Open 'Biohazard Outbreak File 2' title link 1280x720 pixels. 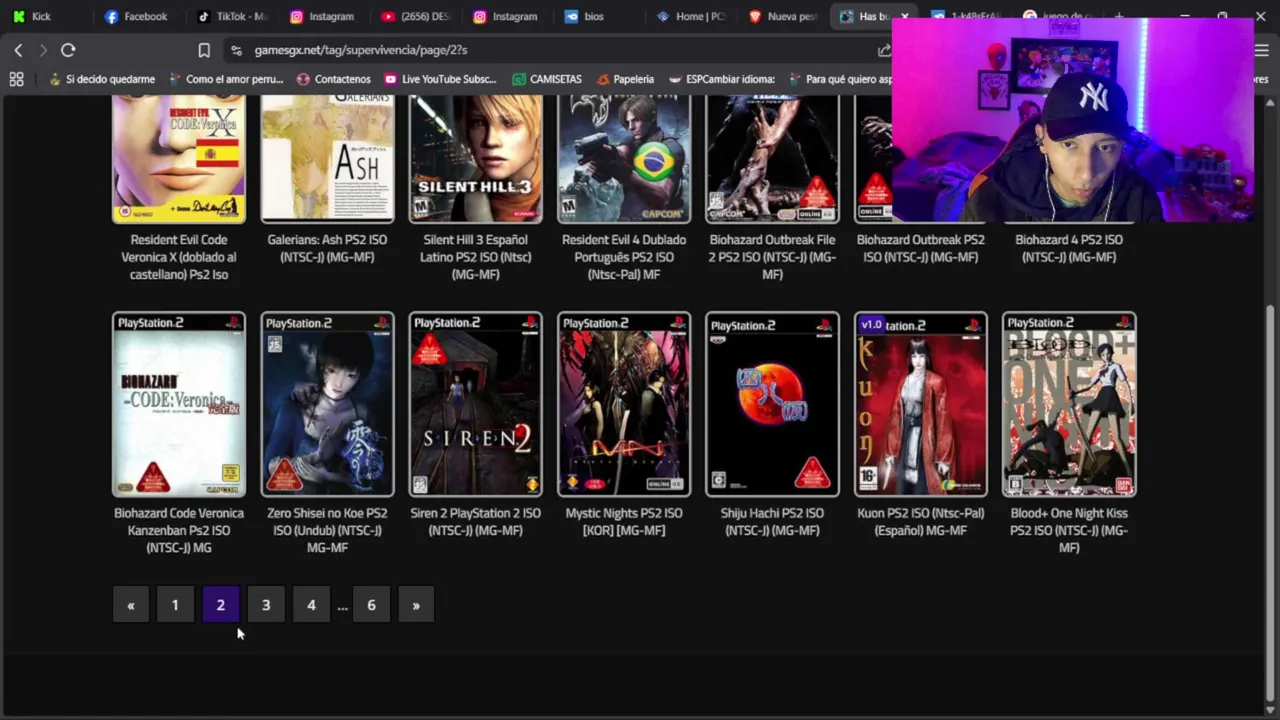772,257
